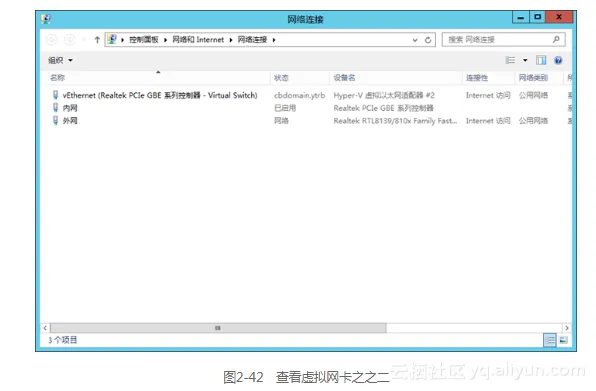Minimize the 网络连接 window
The height and width of the screenshot is (391, 596).
click(x=521, y=17)
